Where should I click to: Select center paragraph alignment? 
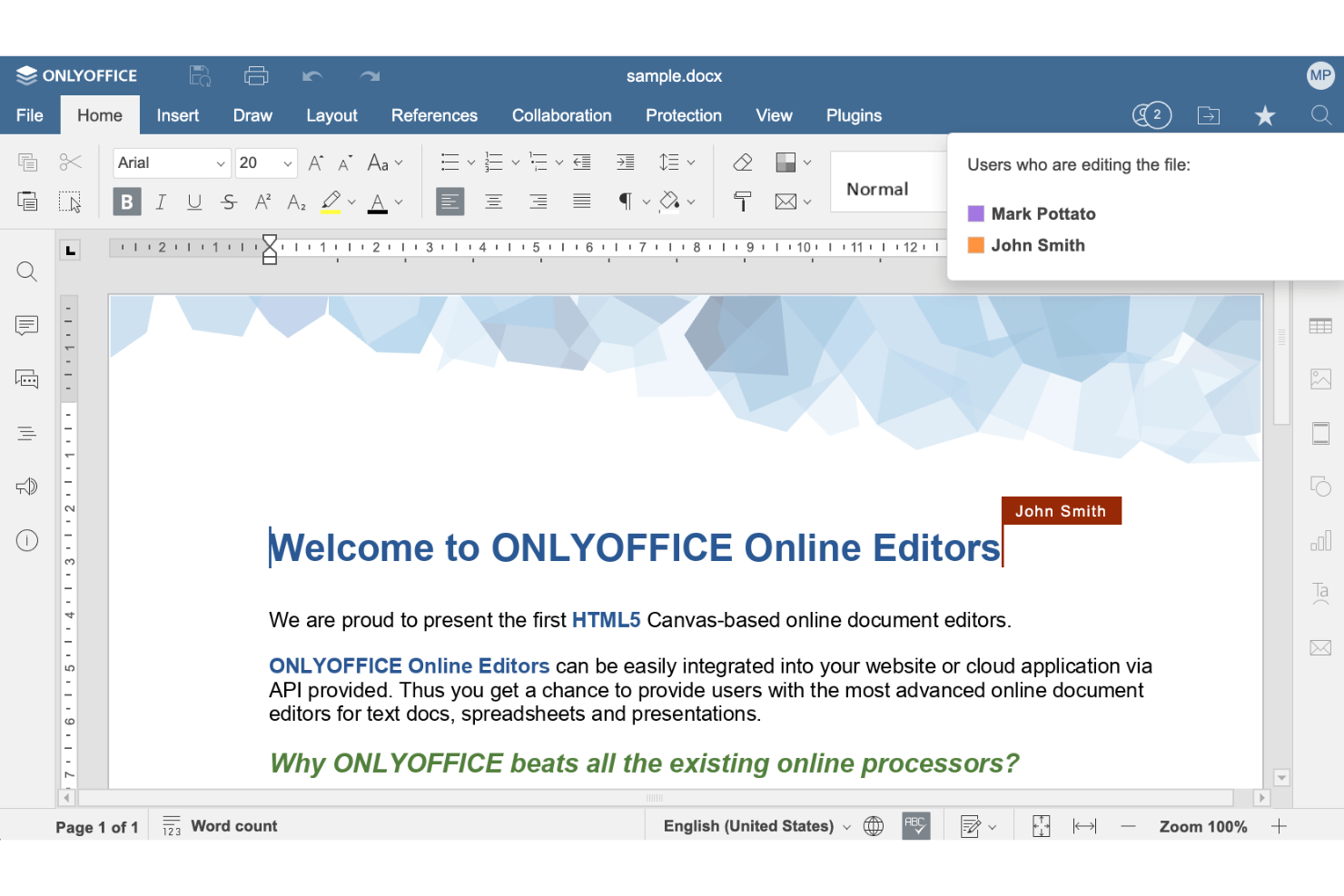(x=494, y=202)
